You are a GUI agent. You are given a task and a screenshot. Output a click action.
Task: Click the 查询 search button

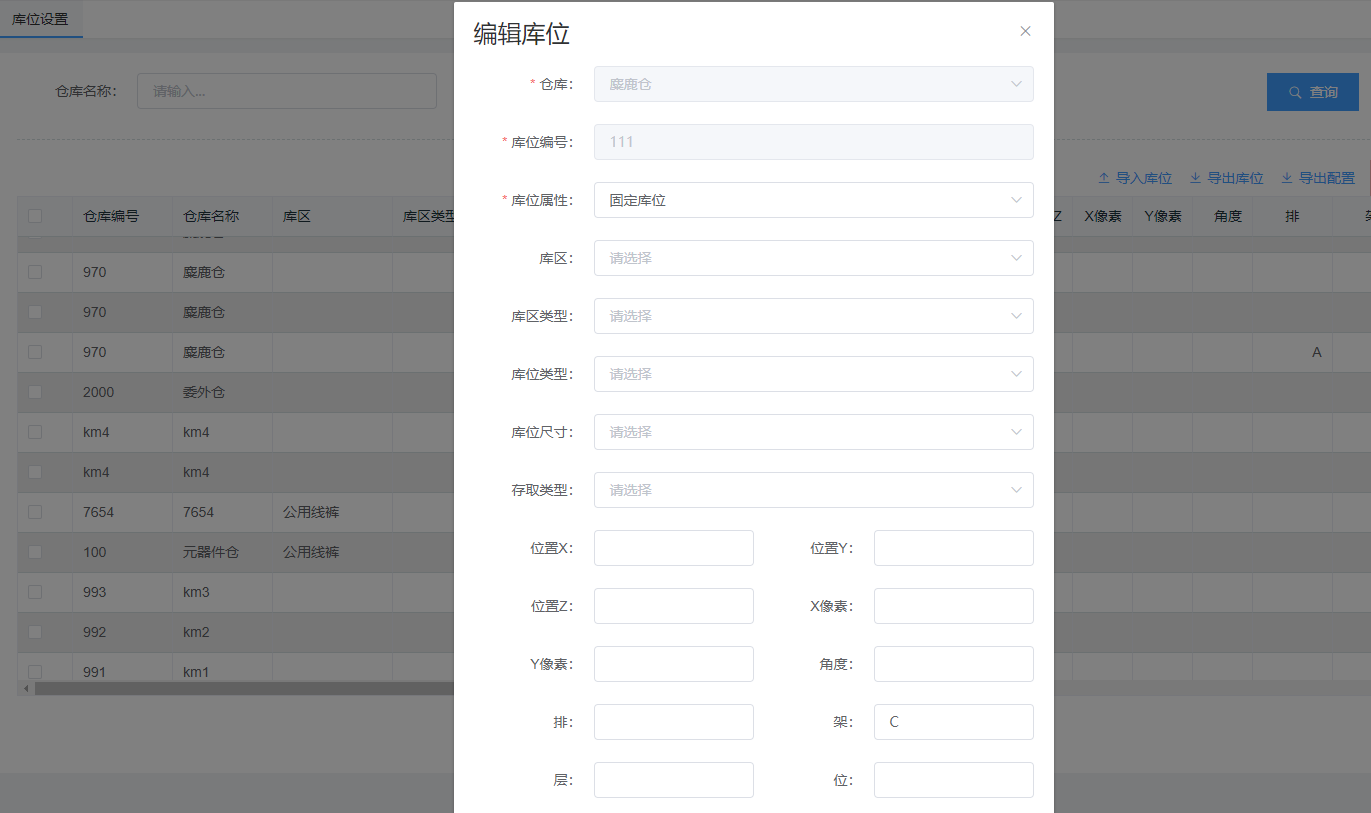[1312, 92]
